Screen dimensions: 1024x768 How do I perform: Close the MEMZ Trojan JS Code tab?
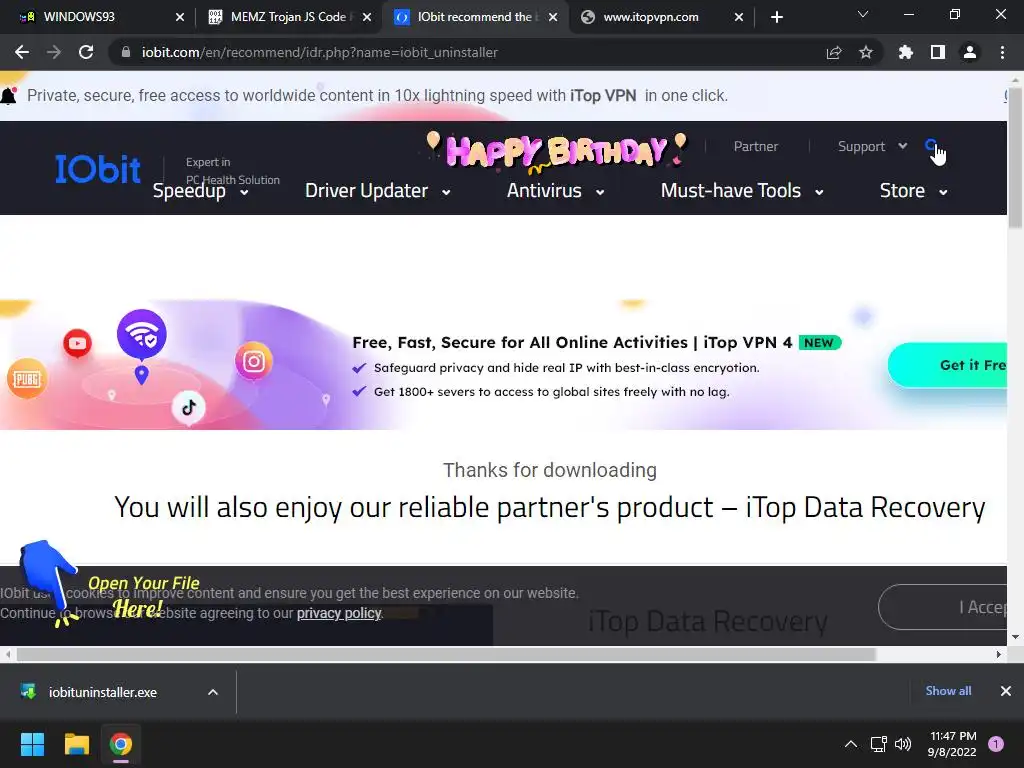[x=367, y=17]
